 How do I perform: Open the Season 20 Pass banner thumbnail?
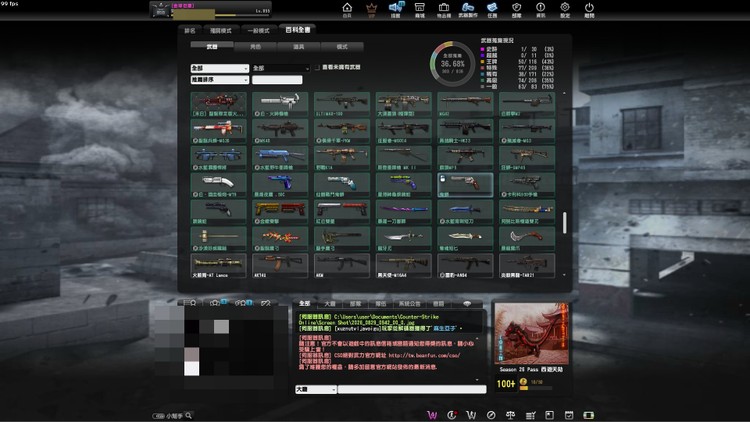coord(531,333)
